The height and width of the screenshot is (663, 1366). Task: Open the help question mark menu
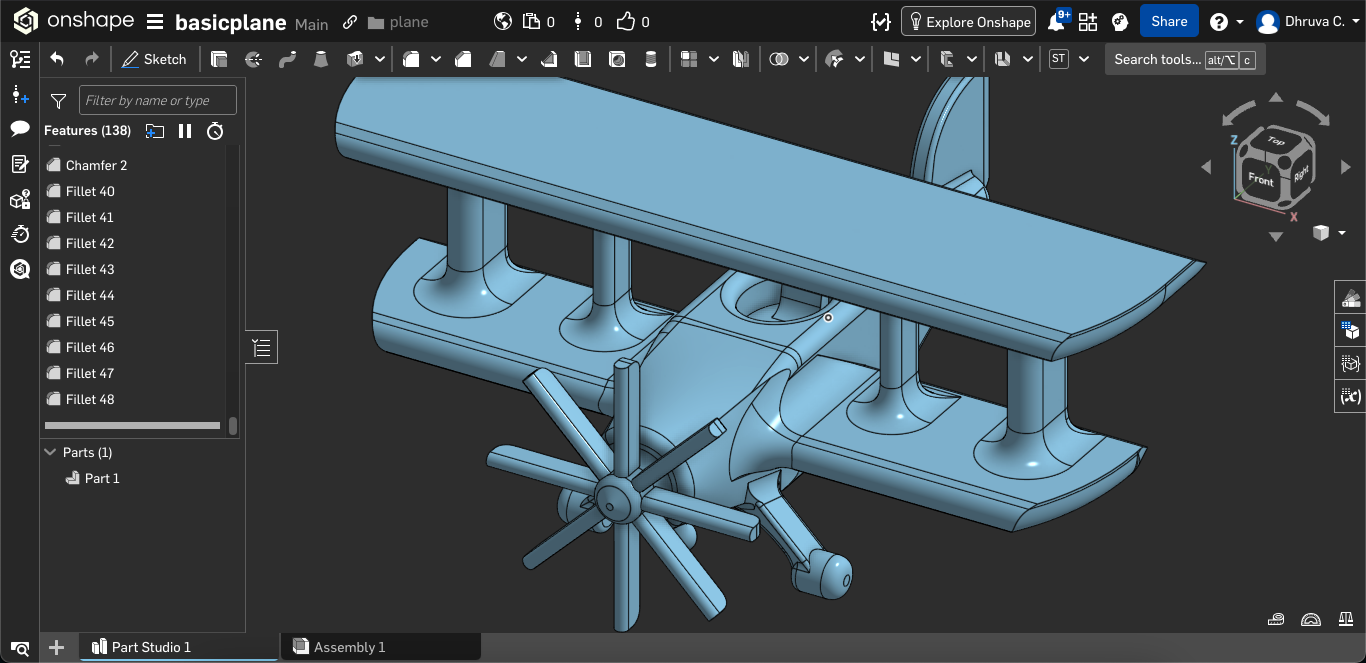tap(1226, 21)
